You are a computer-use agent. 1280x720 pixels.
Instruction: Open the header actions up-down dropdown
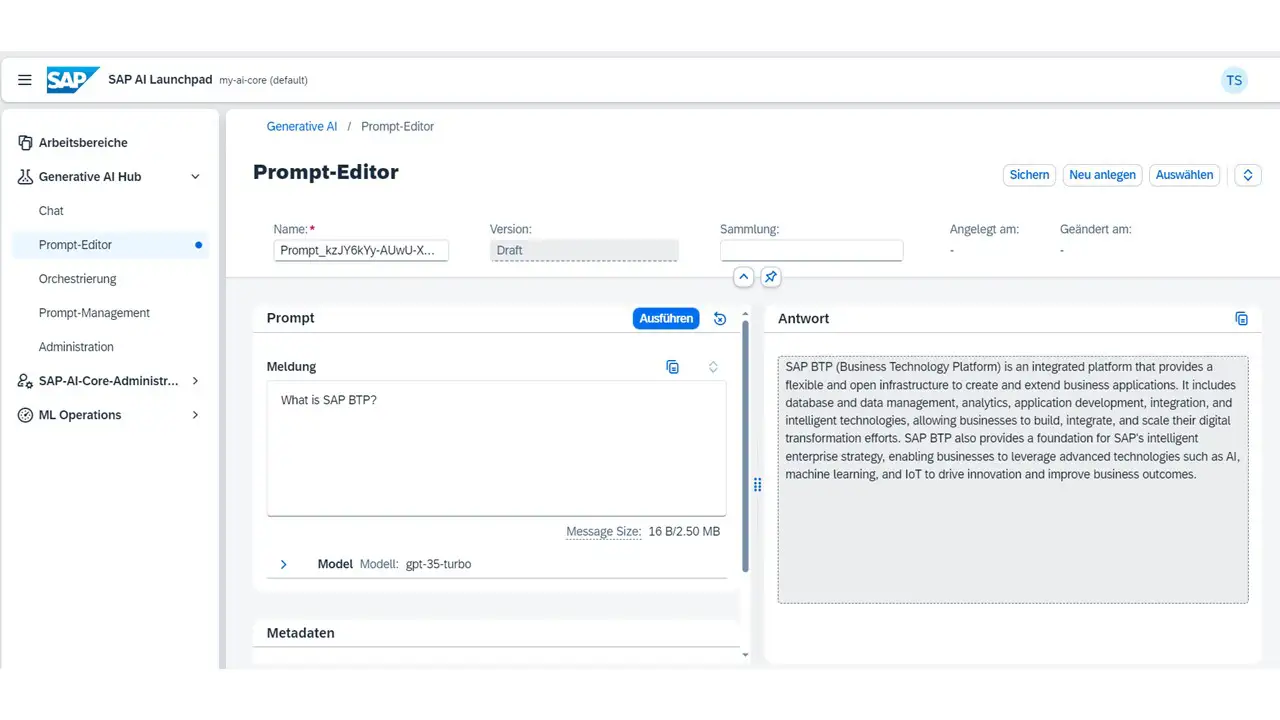click(1247, 175)
